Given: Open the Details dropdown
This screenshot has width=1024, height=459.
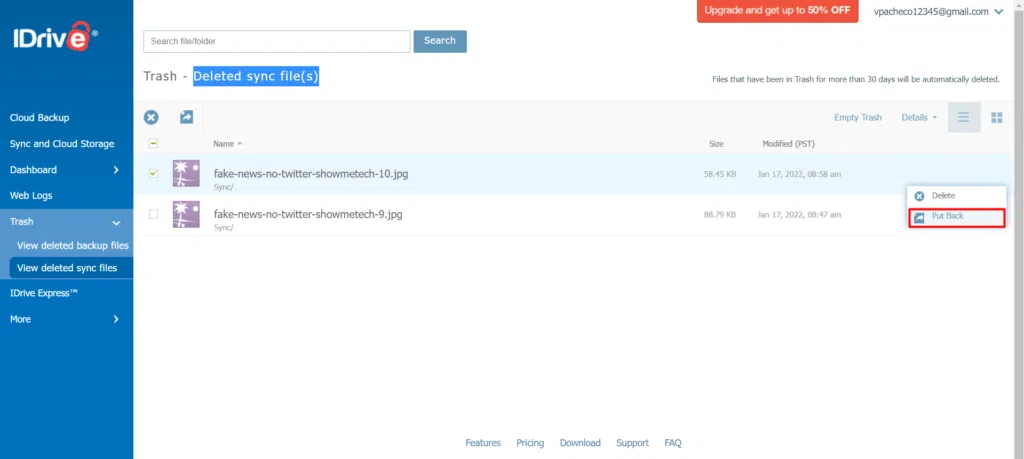Looking at the screenshot, I should (x=918, y=117).
